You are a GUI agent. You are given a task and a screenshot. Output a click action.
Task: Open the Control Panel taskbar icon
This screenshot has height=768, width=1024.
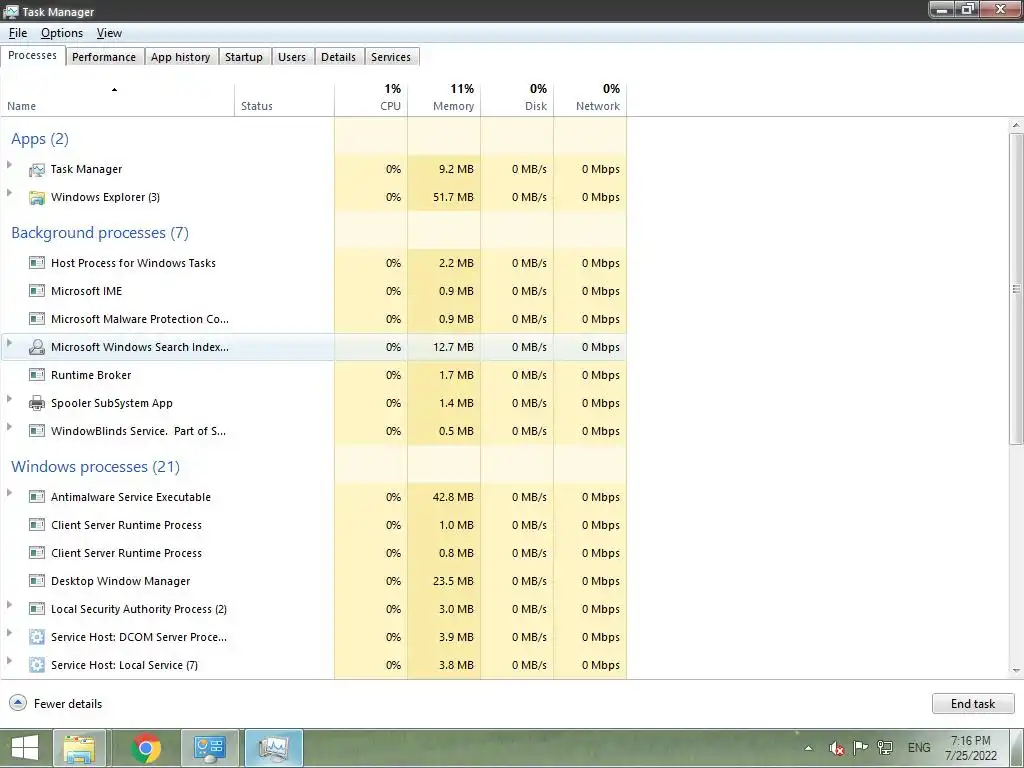(210, 748)
